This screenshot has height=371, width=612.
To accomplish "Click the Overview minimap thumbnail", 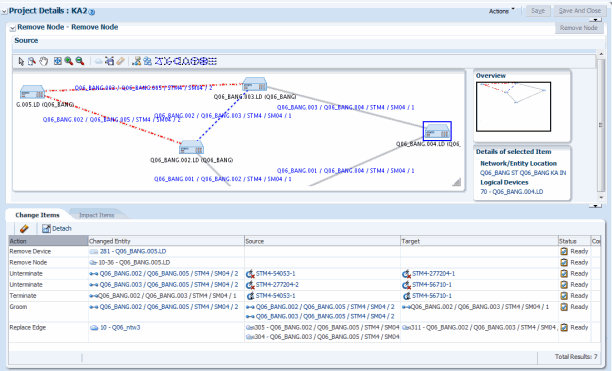I will (x=513, y=107).
